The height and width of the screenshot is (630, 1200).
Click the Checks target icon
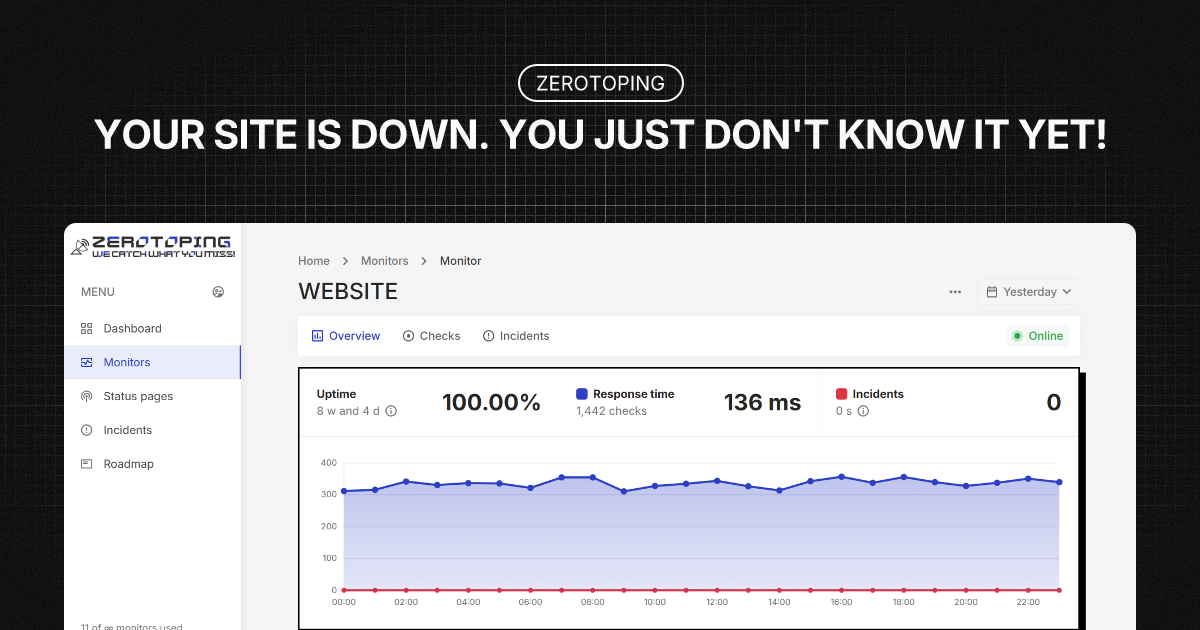[x=409, y=335]
